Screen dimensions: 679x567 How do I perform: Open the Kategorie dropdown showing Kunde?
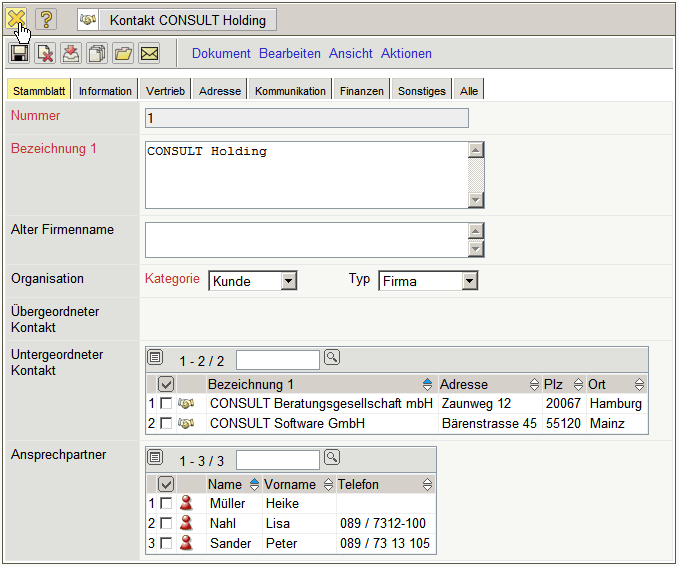coord(252,281)
